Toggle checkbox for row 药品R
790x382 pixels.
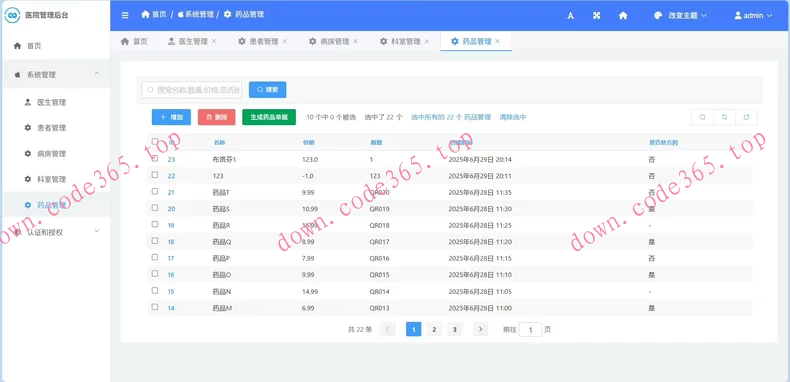click(x=155, y=224)
